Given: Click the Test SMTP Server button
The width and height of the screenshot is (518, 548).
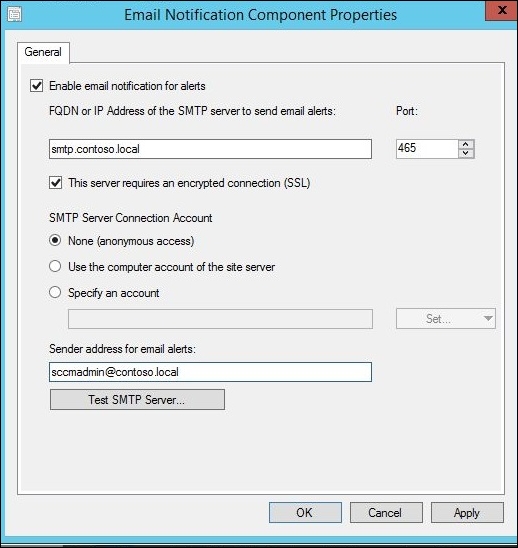Looking at the screenshot, I should [137, 399].
